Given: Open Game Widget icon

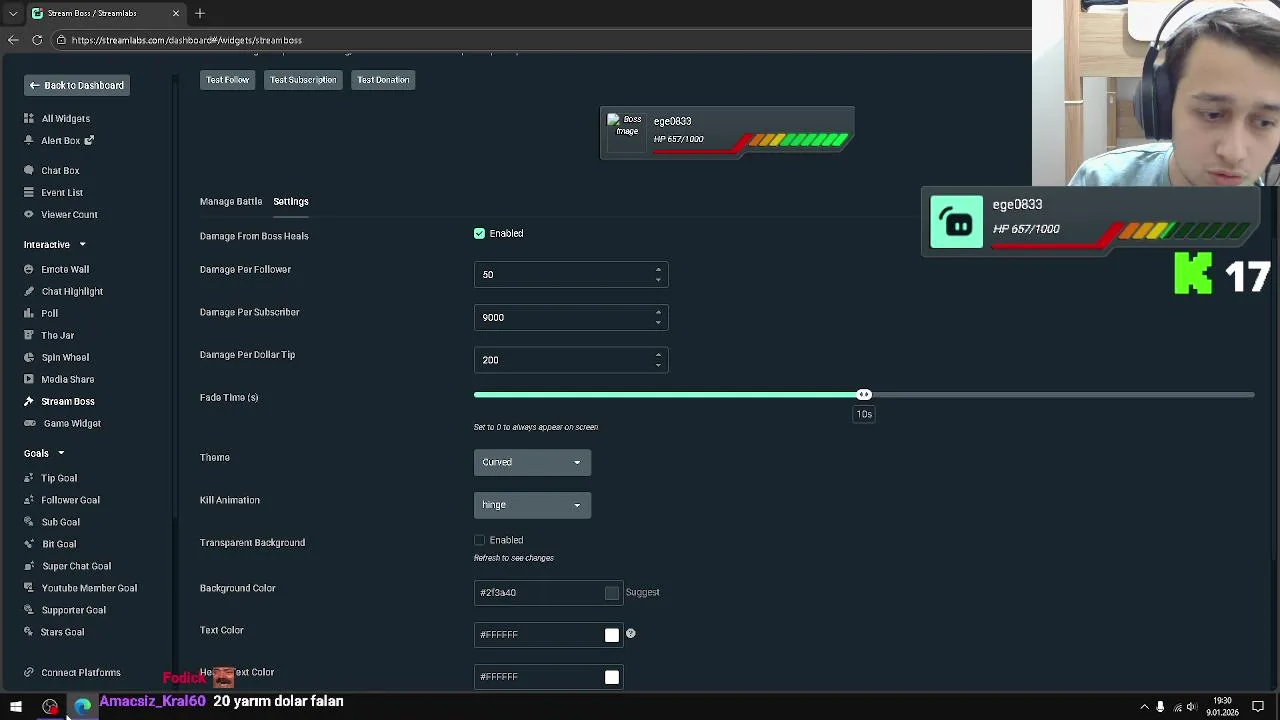Looking at the screenshot, I should (x=29, y=423).
